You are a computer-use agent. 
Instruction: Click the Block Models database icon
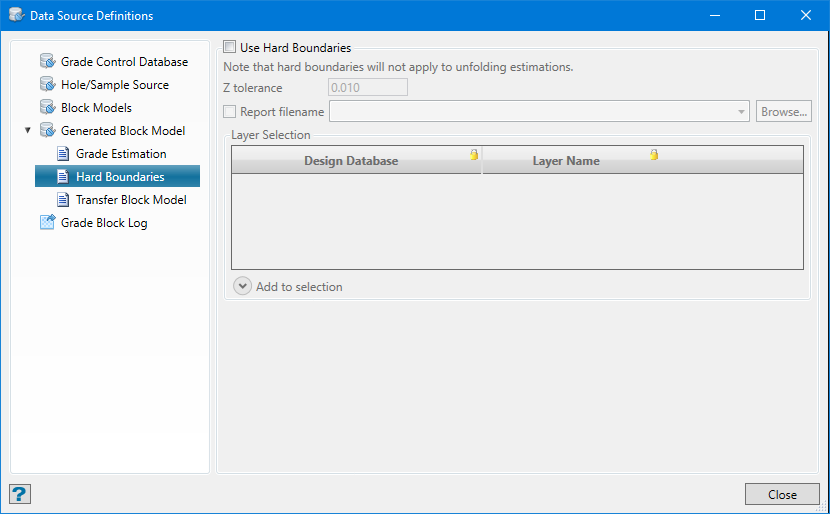tap(47, 108)
